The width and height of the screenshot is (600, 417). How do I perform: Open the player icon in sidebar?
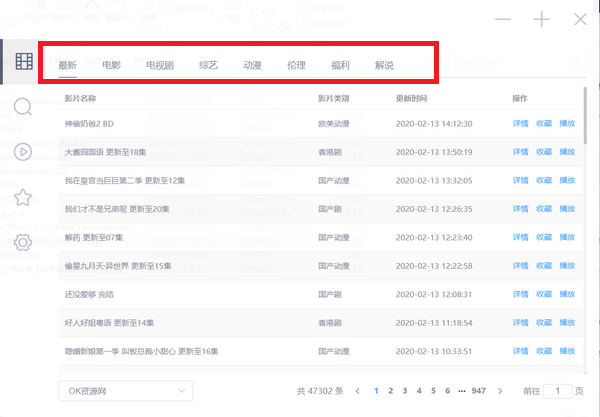24,151
